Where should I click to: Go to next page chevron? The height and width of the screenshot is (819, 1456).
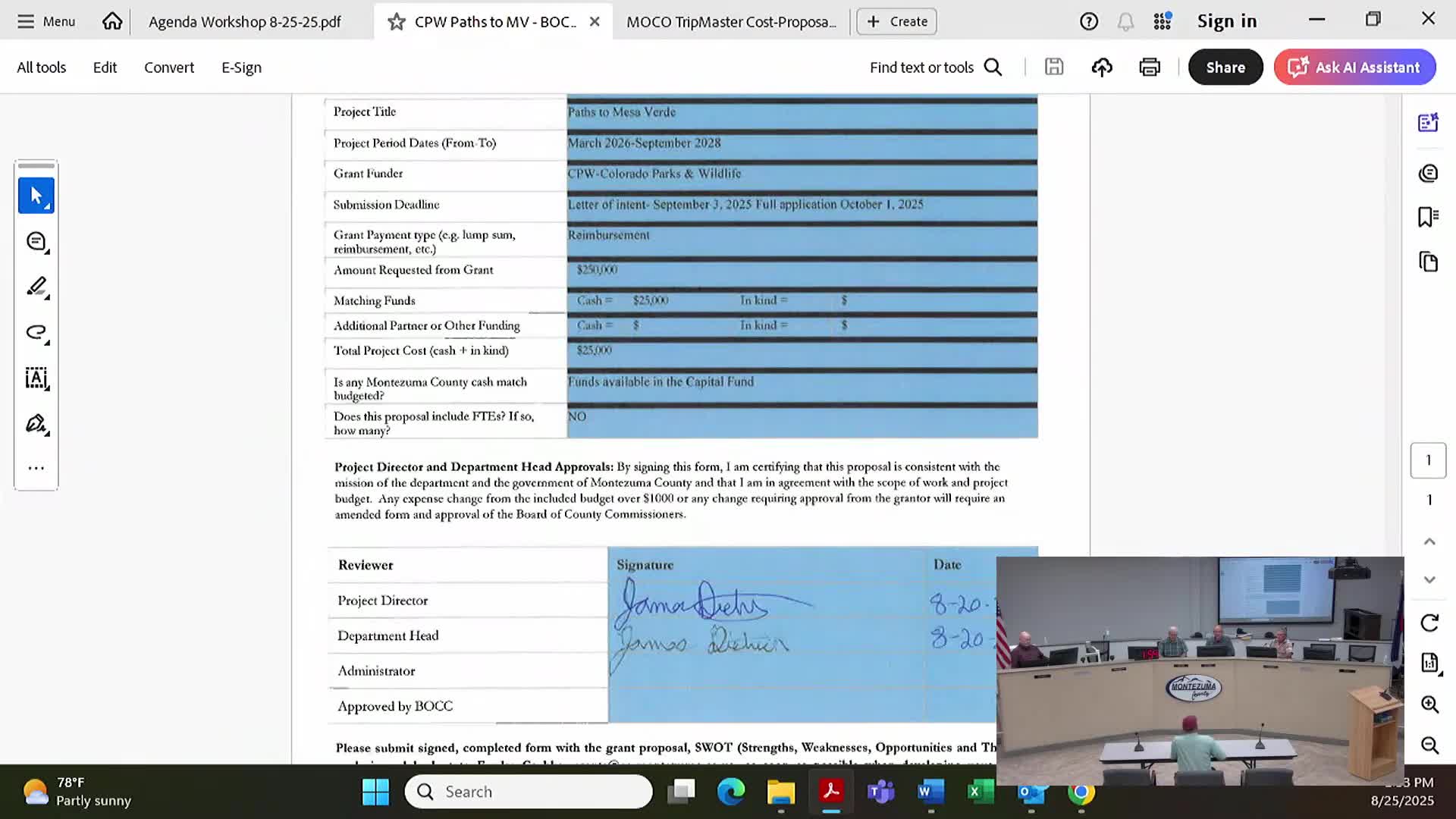(1429, 580)
